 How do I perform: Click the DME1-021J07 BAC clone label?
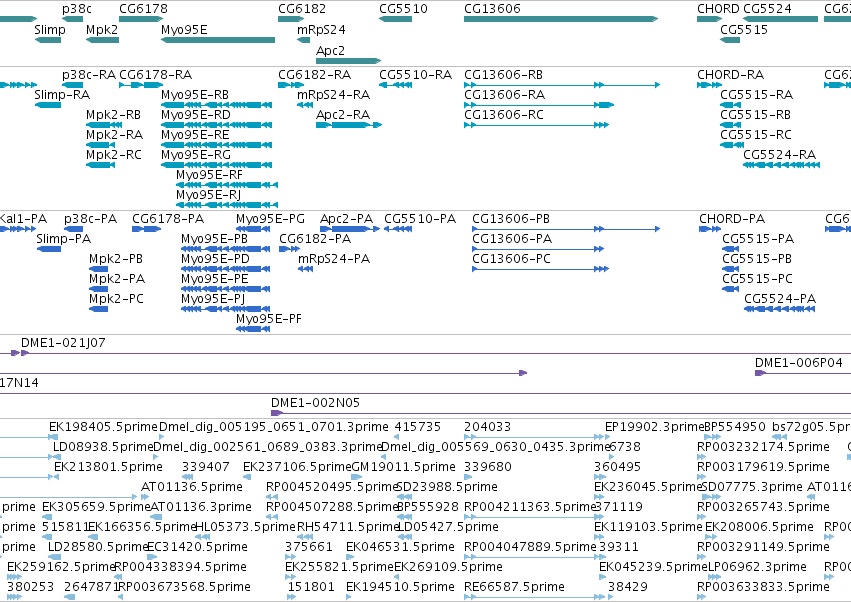coord(63,343)
